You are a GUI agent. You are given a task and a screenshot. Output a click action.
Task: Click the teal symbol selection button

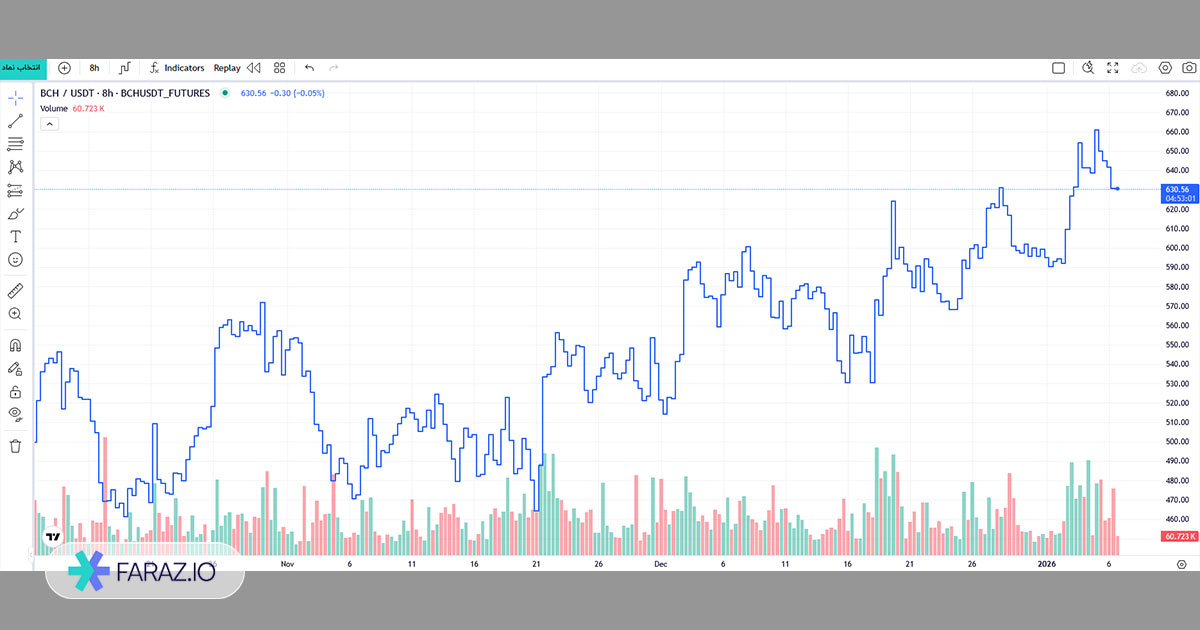pos(22,68)
